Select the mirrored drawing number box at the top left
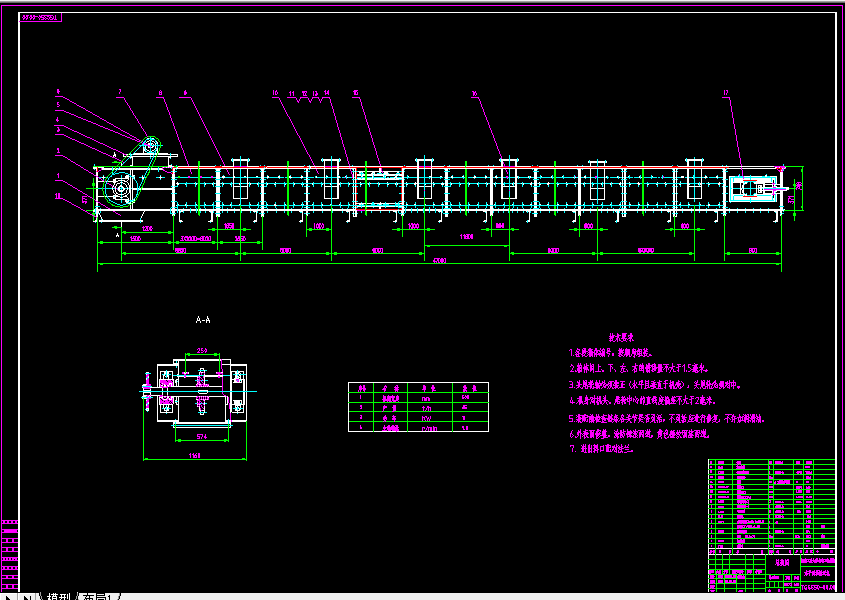Image resolution: width=845 pixels, height=600 pixels. [x=41, y=18]
